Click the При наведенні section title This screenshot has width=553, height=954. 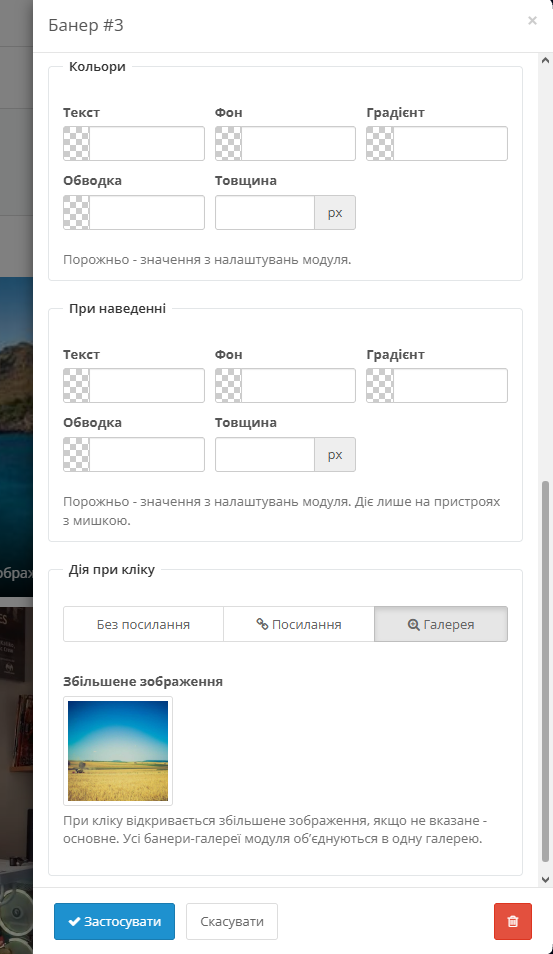(x=117, y=308)
